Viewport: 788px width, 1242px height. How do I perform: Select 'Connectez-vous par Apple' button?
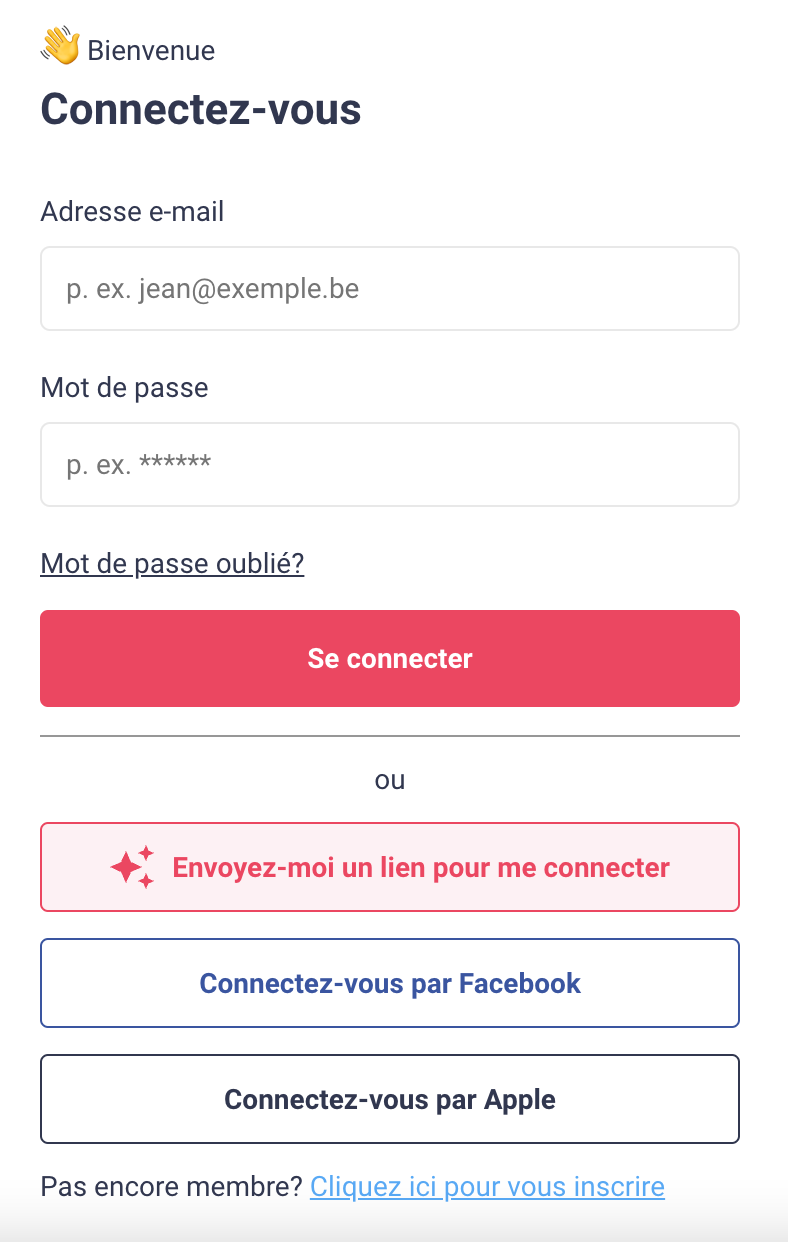coord(390,1099)
